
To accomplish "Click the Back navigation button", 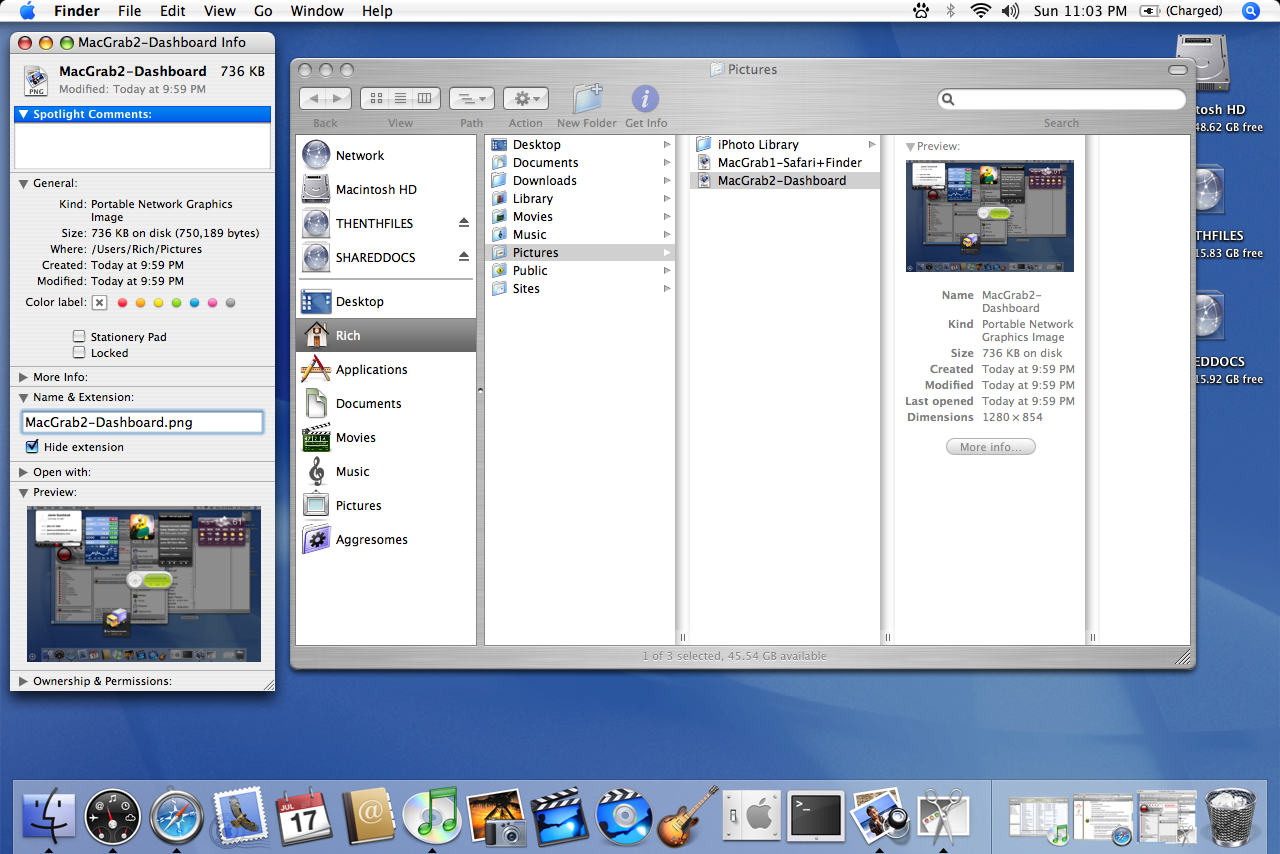I will [314, 98].
